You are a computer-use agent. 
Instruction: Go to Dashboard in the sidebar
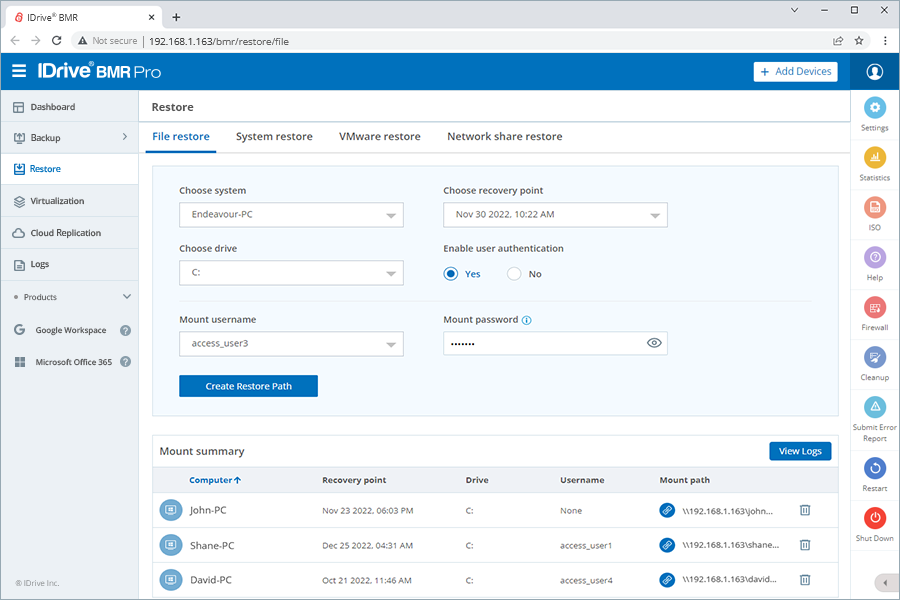coord(69,107)
